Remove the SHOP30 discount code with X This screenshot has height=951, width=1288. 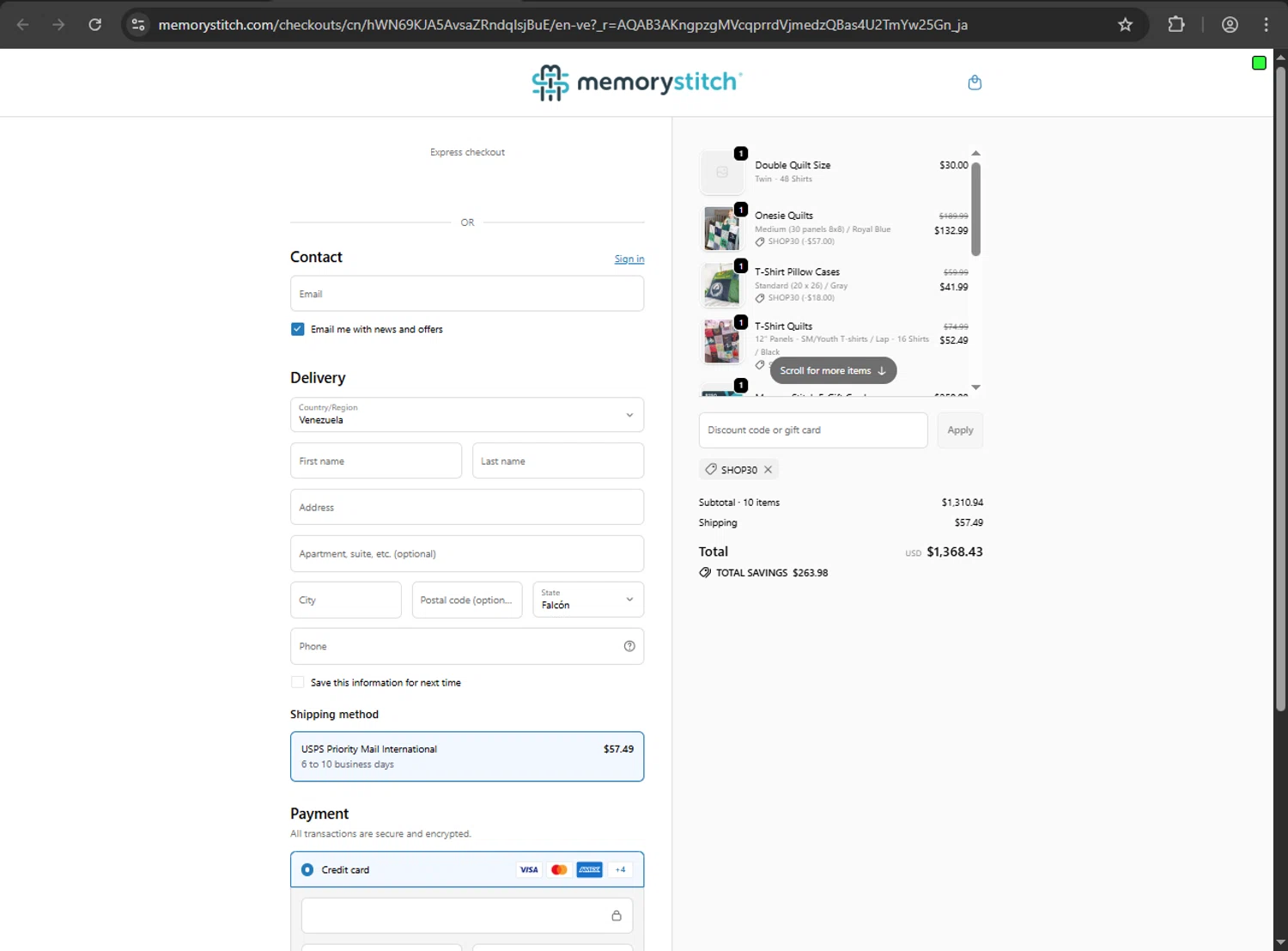(768, 470)
